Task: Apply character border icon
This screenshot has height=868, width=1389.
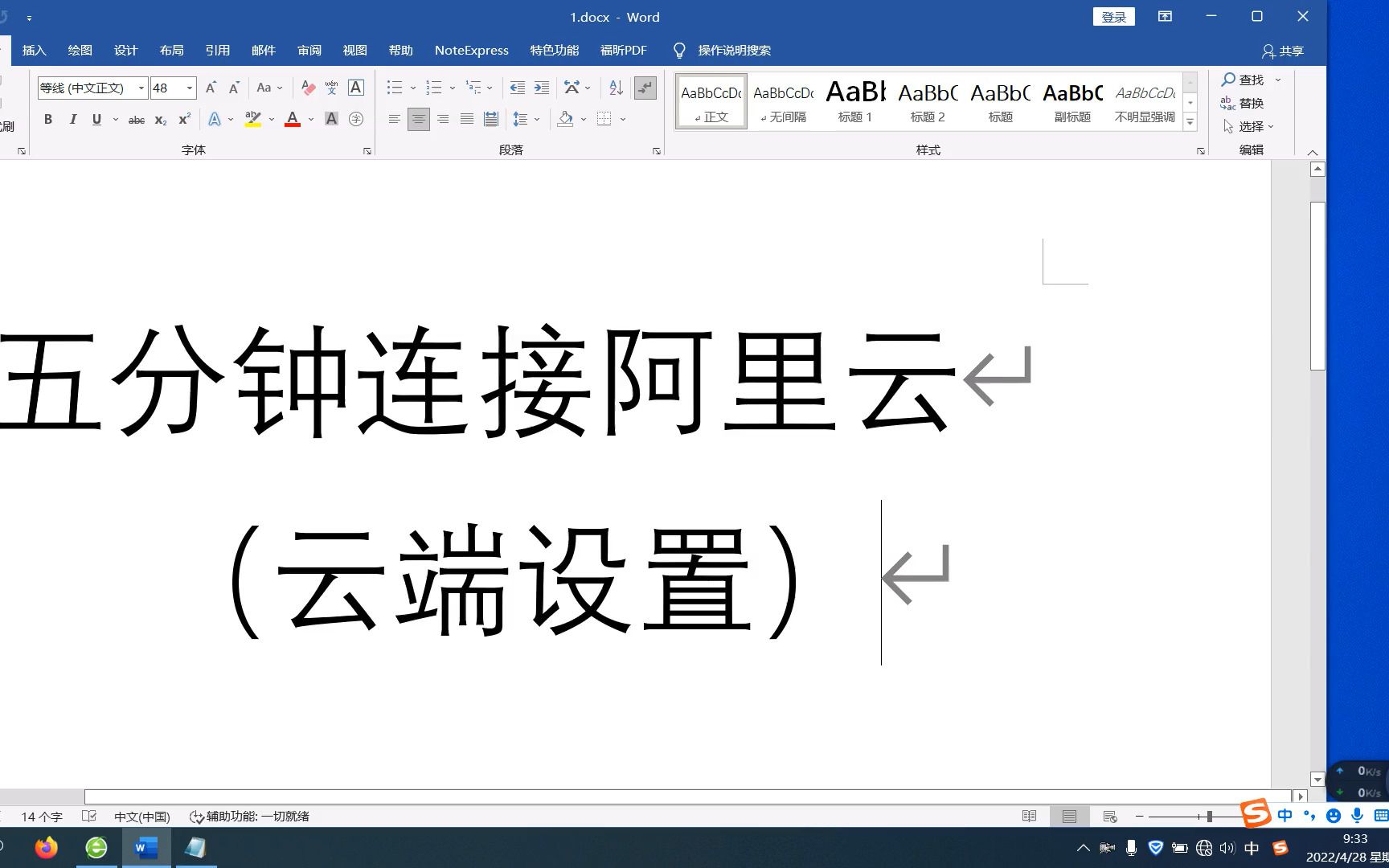Action: pyautogui.click(x=356, y=88)
